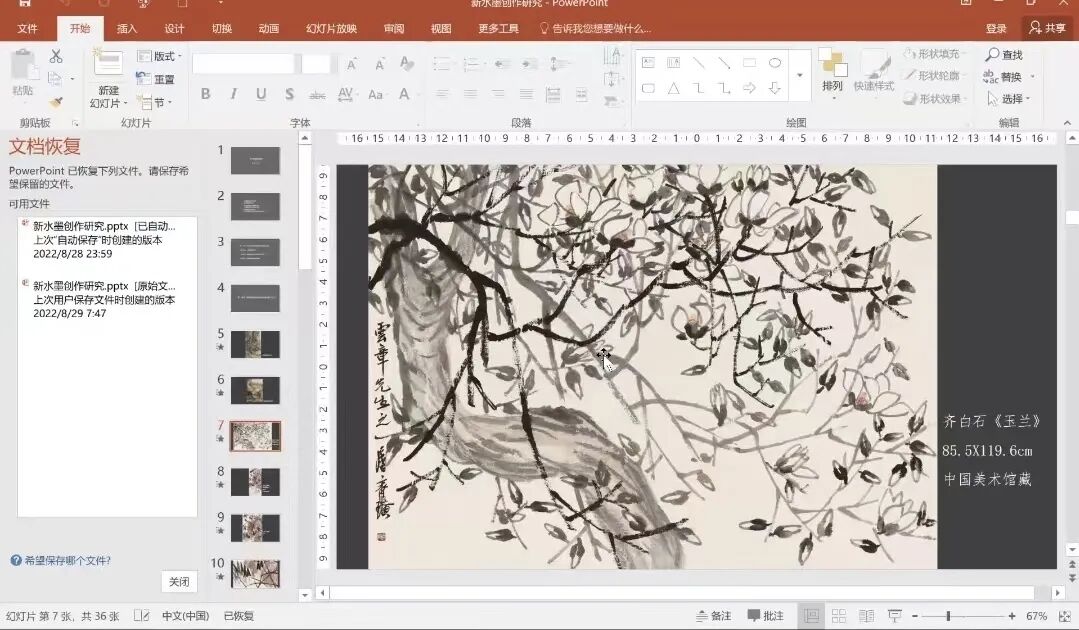This screenshot has width=1079, height=630.
Task: Open the Arrange (排列) dropdown
Action: 832,73
